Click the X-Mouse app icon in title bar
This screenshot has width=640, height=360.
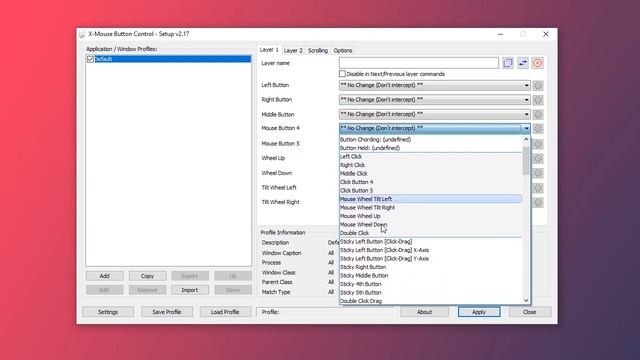pyautogui.click(x=82, y=34)
